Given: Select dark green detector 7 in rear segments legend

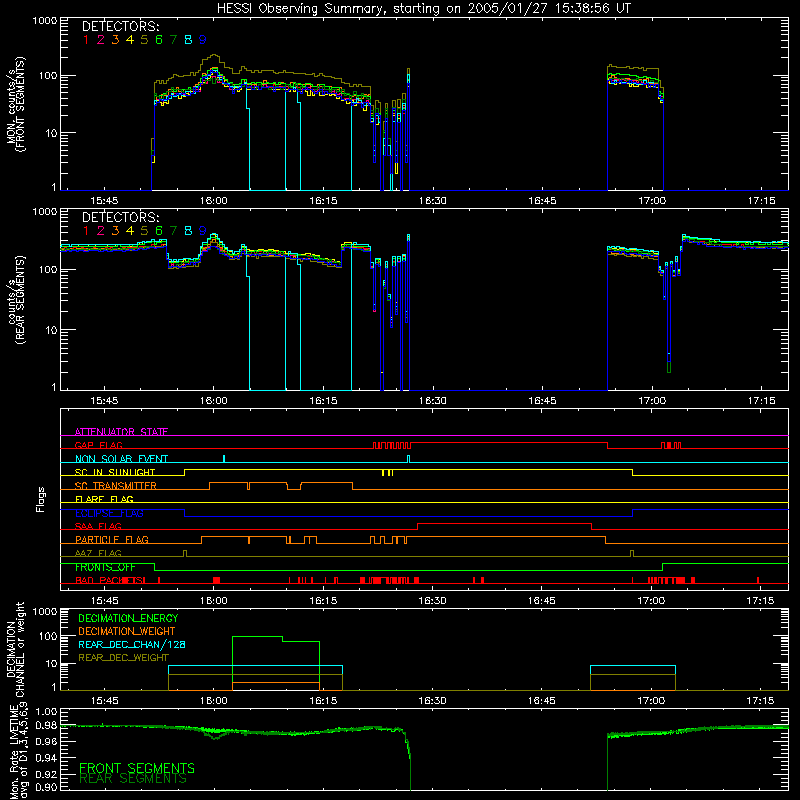Looking at the screenshot, I should tap(173, 231).
